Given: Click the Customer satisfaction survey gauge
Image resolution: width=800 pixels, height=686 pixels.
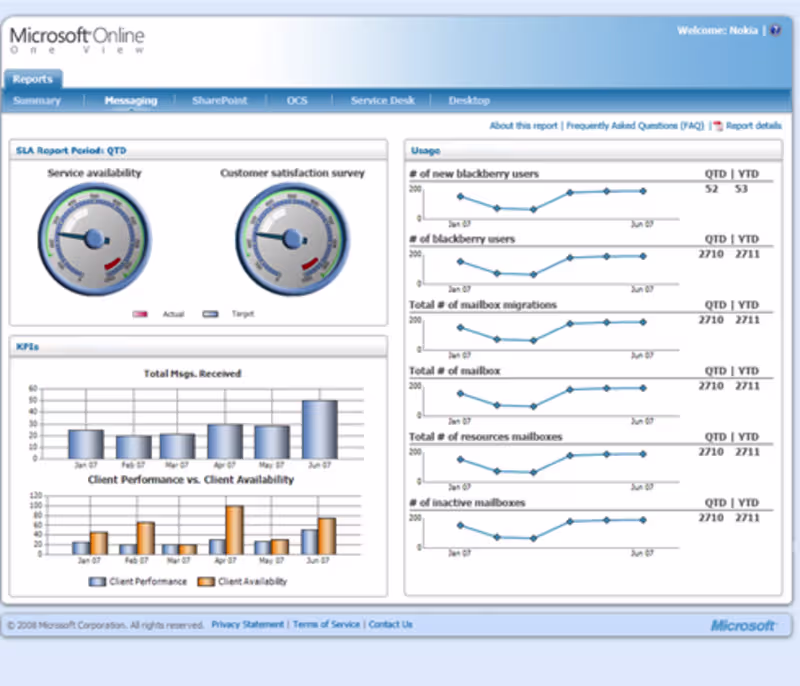Looking at the screenshot, I should point(292,239).
